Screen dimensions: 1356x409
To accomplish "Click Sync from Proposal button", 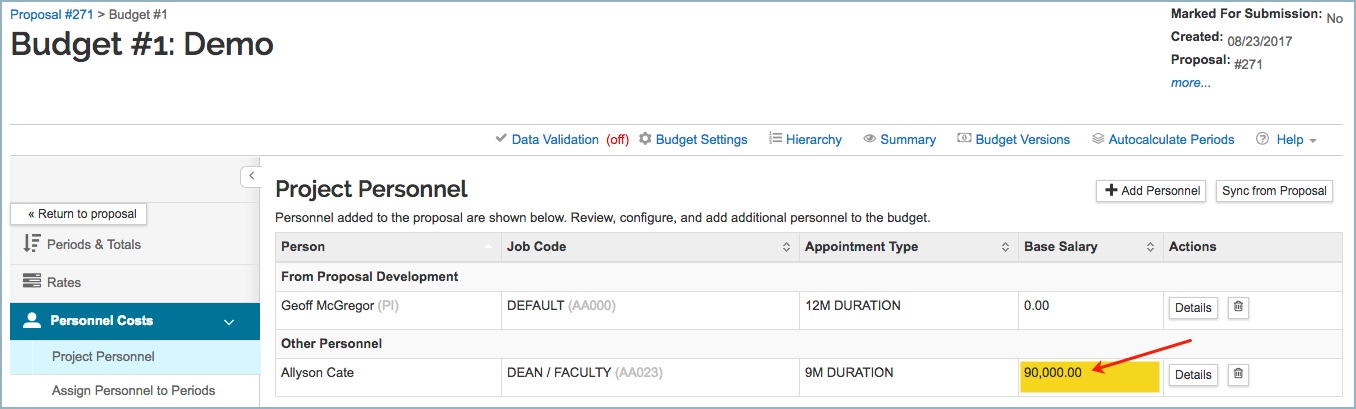I will click(x=1274, y=191).
